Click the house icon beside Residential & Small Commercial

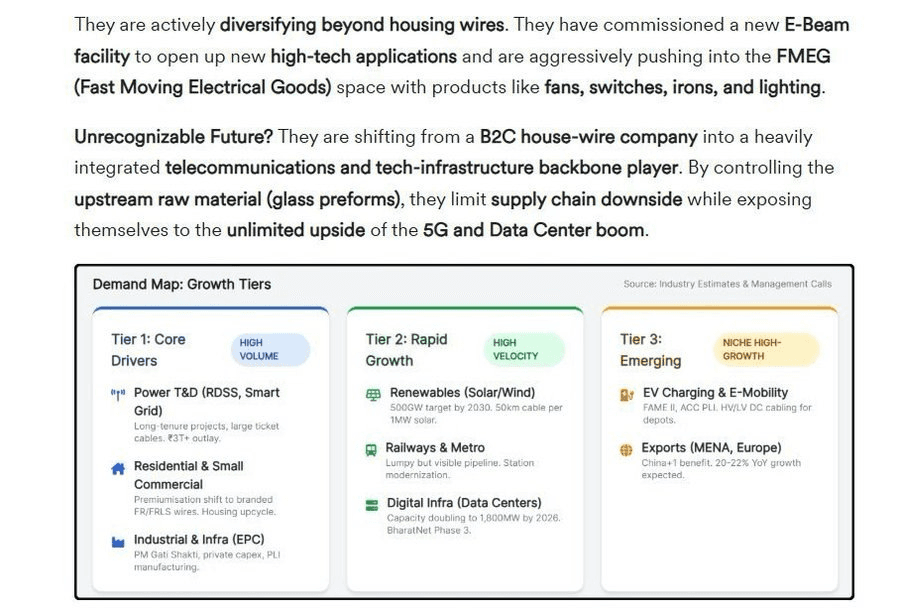tap(118, 467)
